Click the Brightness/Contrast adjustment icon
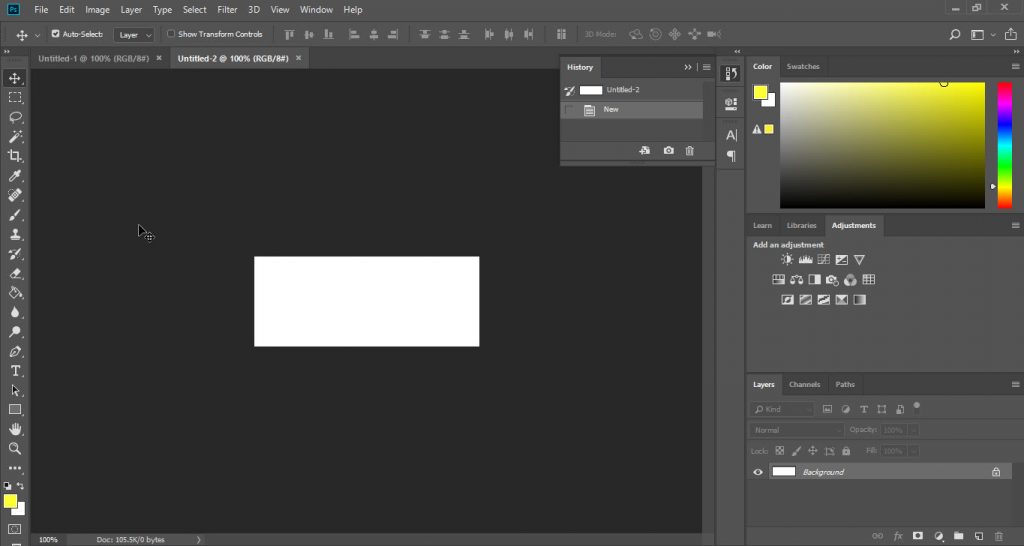This screenshot has width=1024, height=546. tap(787, 260)
